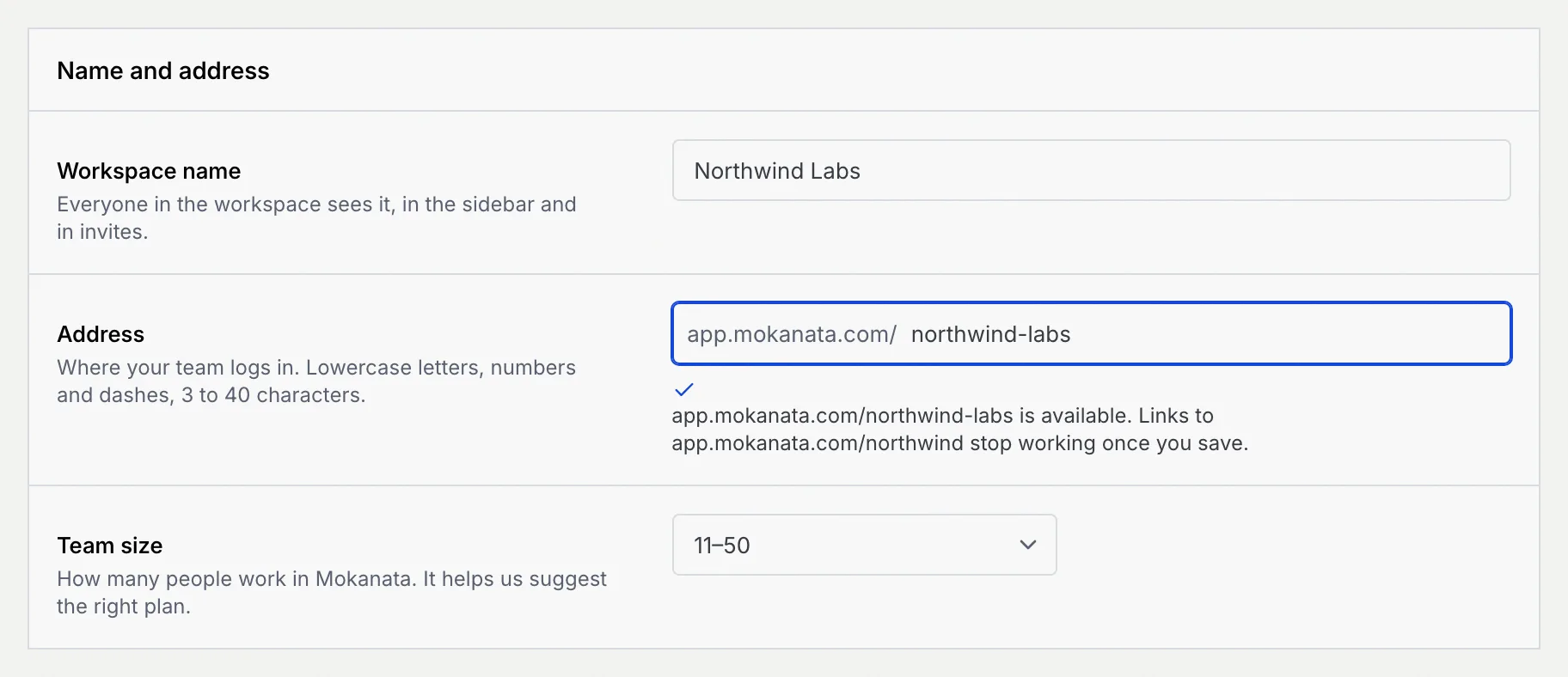Click the "Workspace name" label
This screenshot has height=677, width=1568.
pyautogui.click(x=149, y=171)
